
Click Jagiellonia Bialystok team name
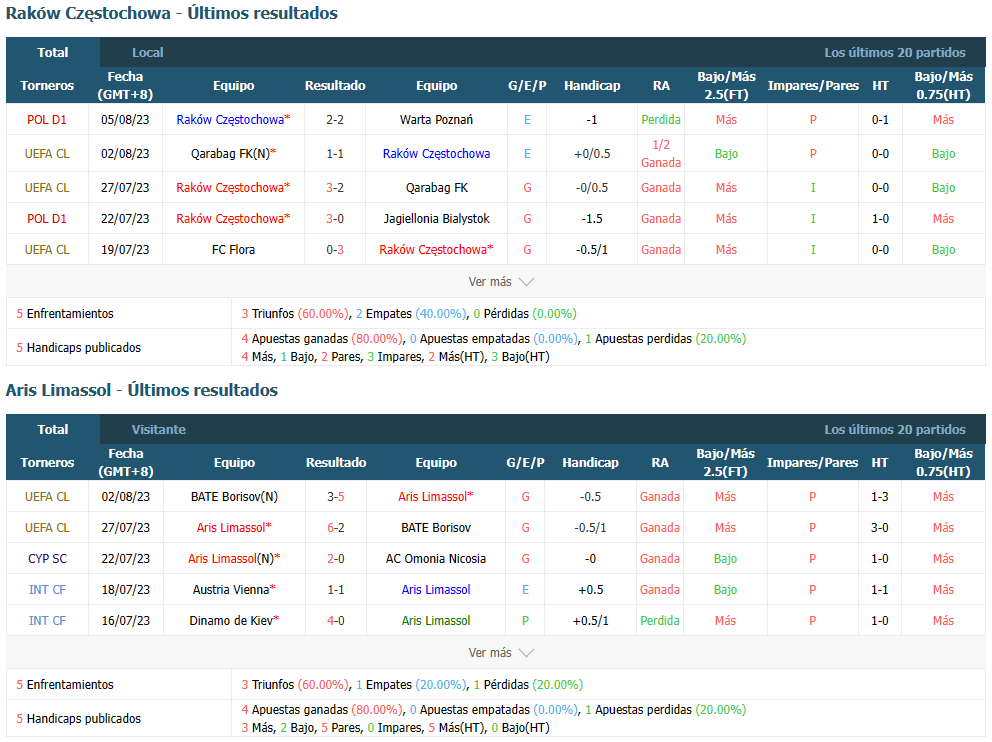click(436, 219)
